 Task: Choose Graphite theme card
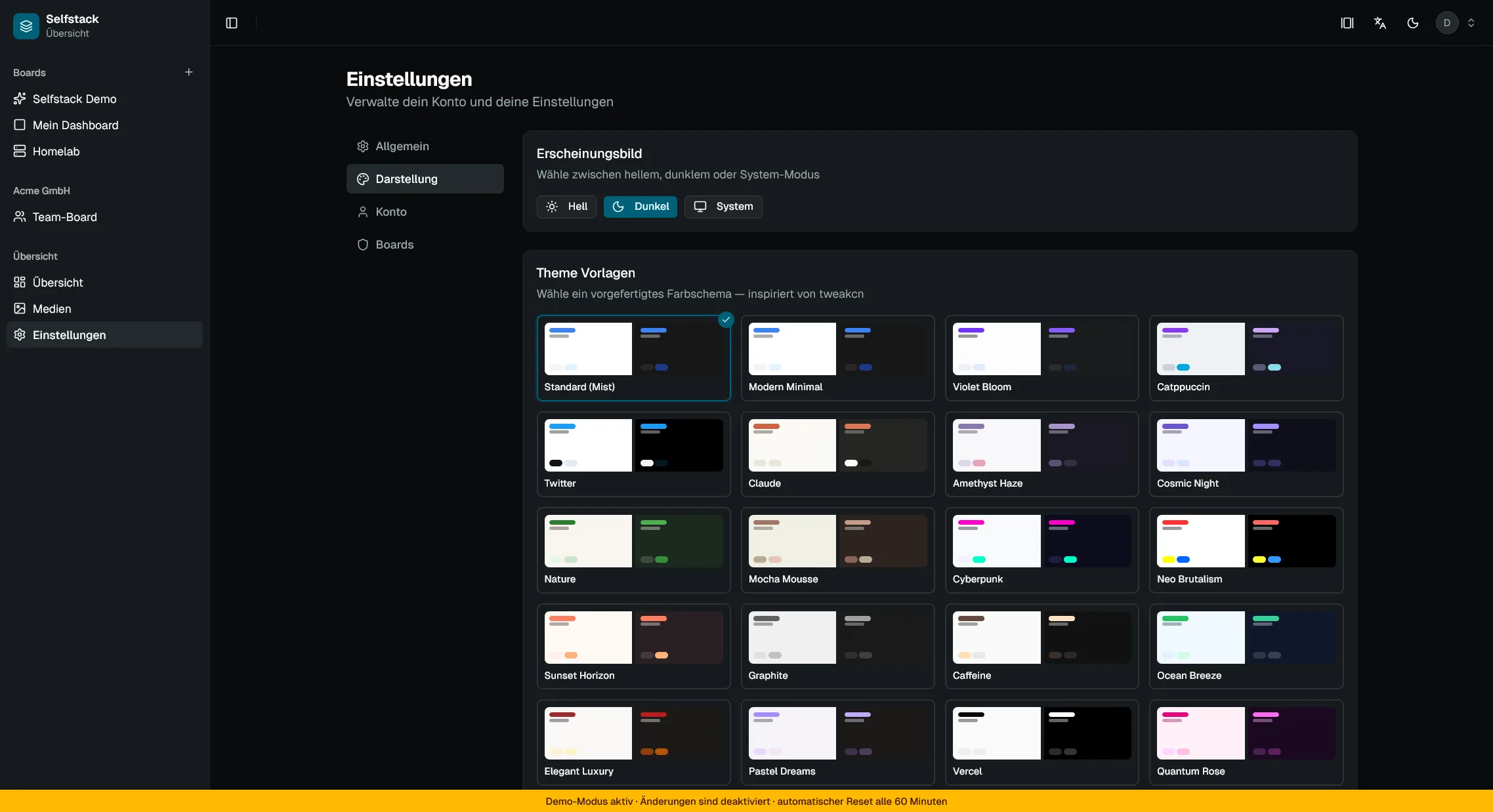pyautogui.click(x=838, y=647)
